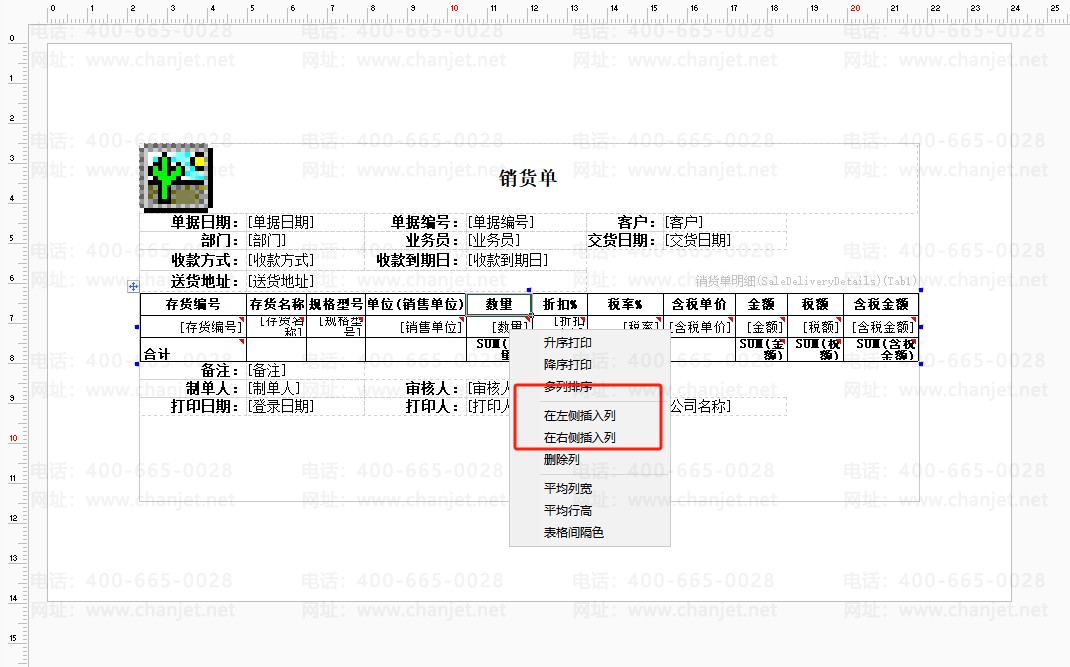
Task: Click the 含税金额 column header
Action: [x=881, y=304]
